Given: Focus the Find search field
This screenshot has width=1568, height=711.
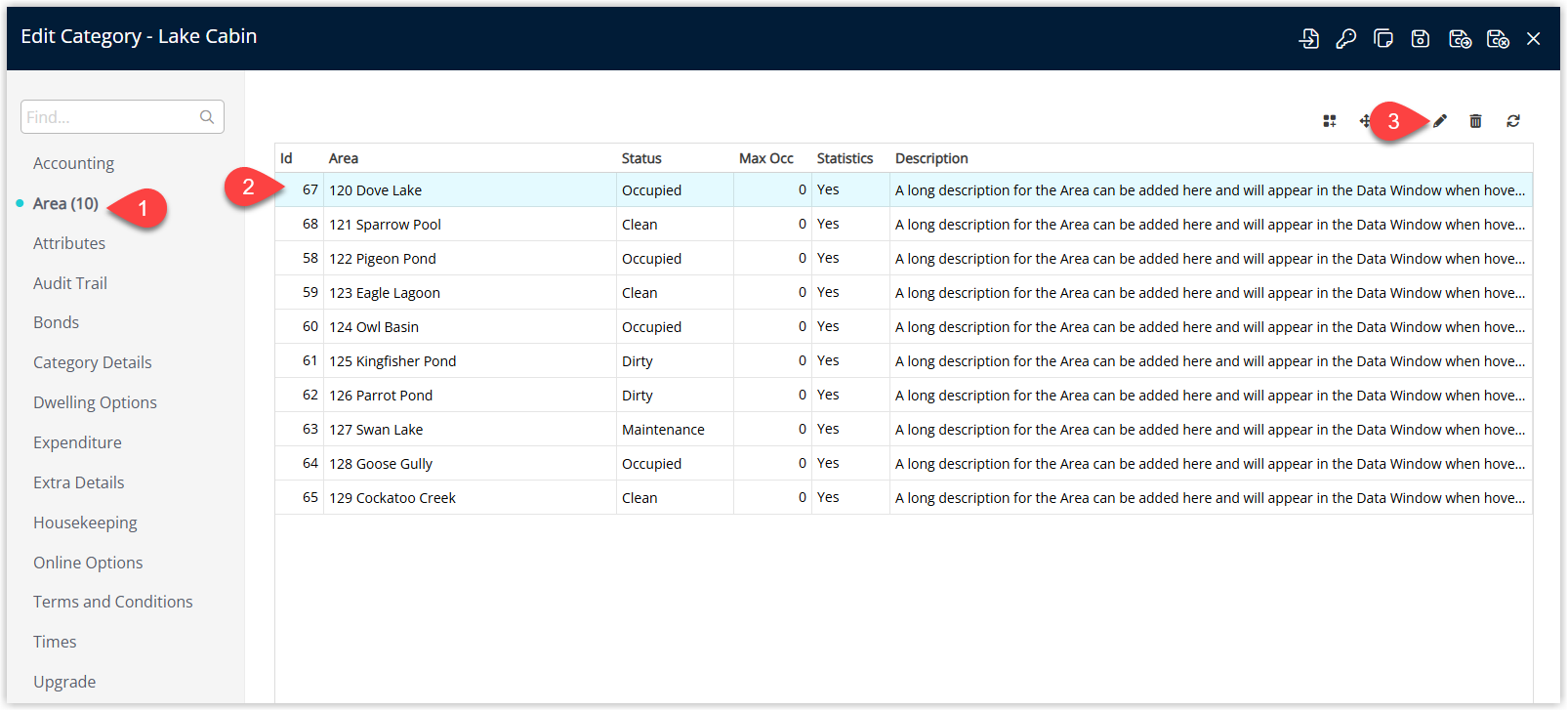Looking at the screenshot, I should point(122,117).
